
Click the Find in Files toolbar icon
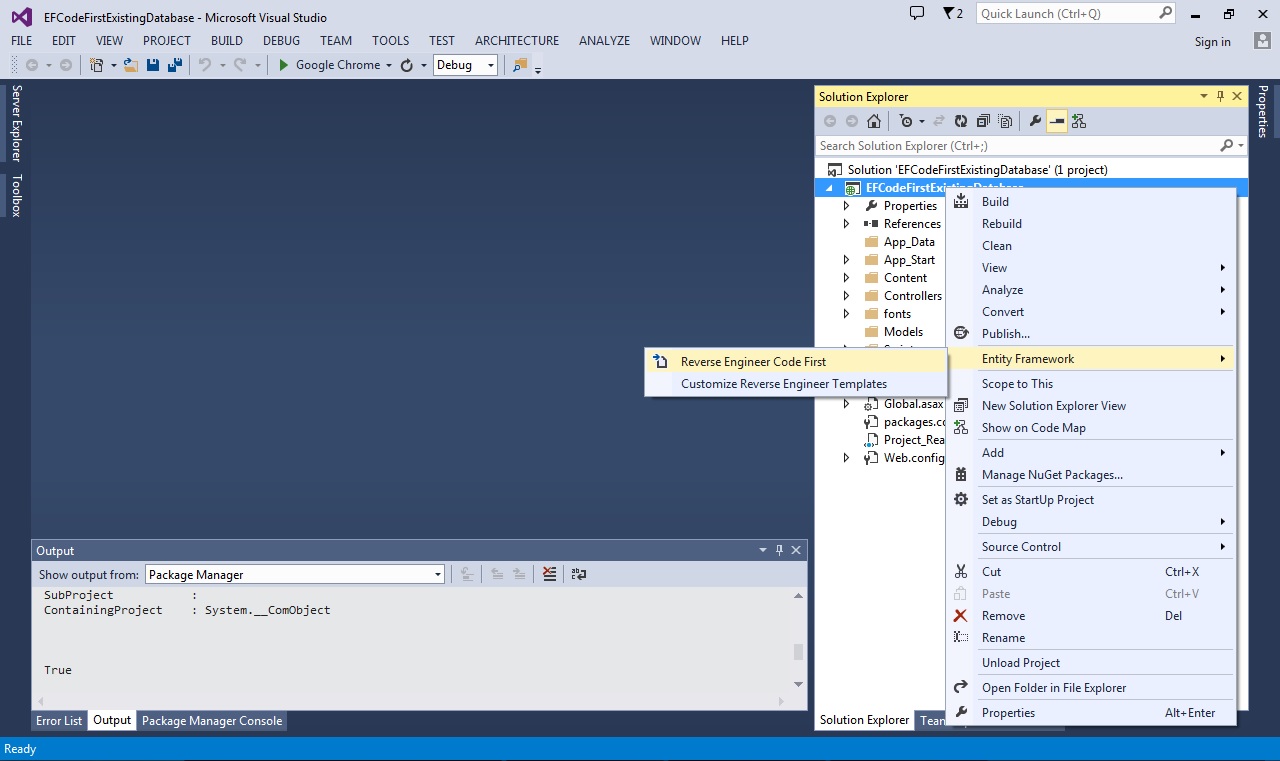point(519,65)
